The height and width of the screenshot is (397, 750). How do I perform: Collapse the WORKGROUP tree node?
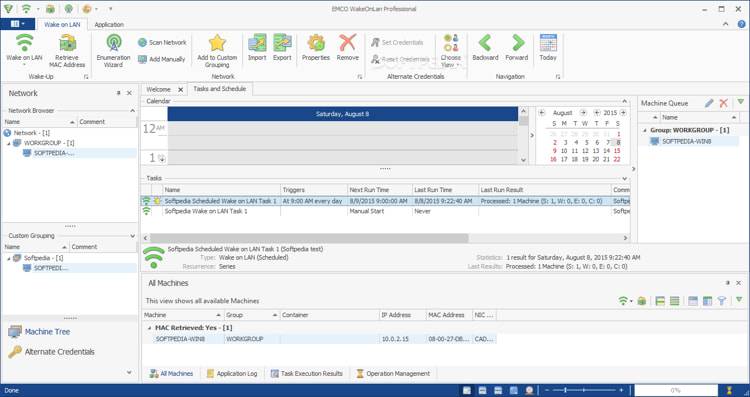click(x=9, y=143)
